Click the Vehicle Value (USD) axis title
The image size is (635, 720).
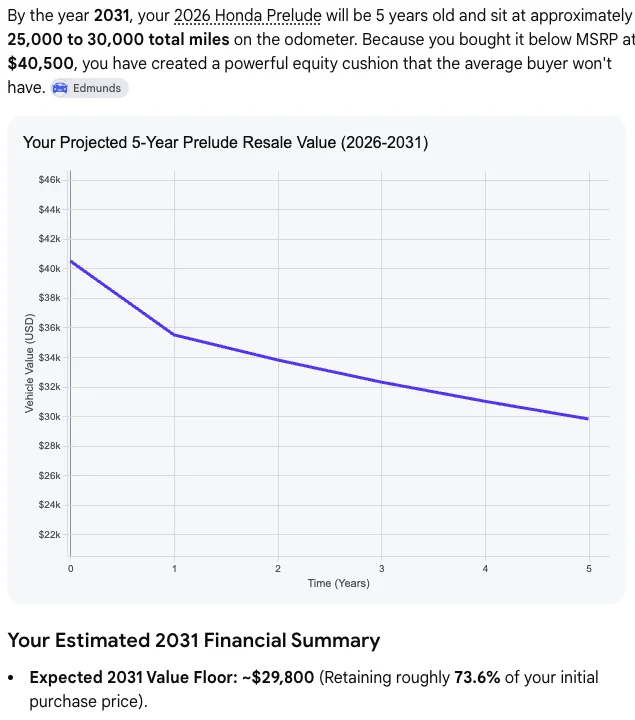coord(29,363)
